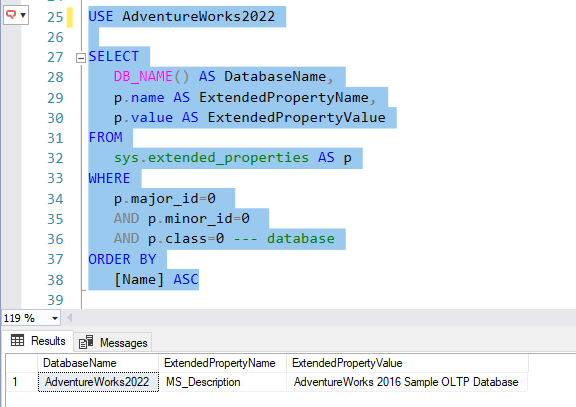Click line number 25 in the editor
The image size is (576, 407).
point(55,17)
